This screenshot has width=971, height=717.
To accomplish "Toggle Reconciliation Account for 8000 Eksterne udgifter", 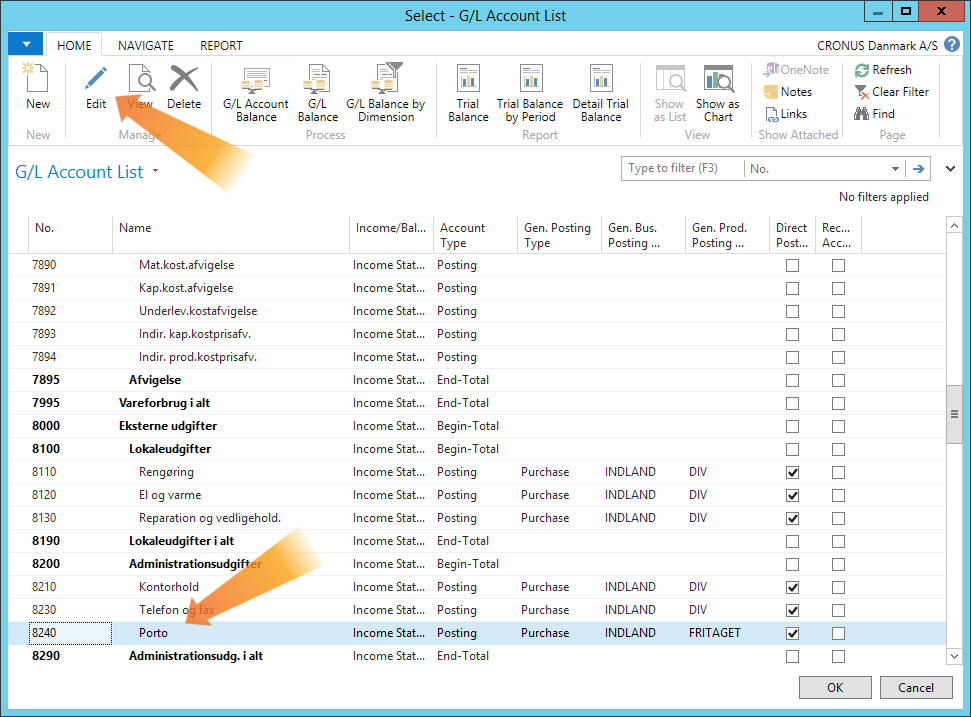I will click(838, 427).
